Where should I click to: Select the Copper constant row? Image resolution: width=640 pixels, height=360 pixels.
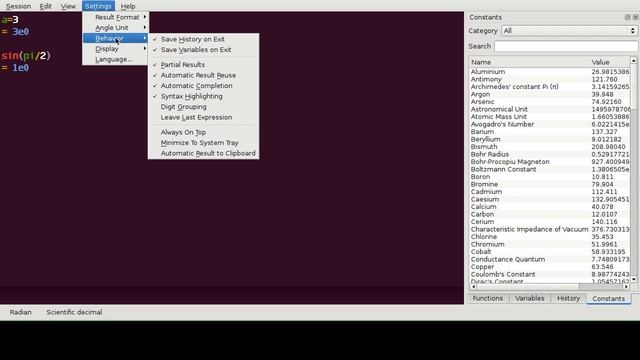pos(550,267)
